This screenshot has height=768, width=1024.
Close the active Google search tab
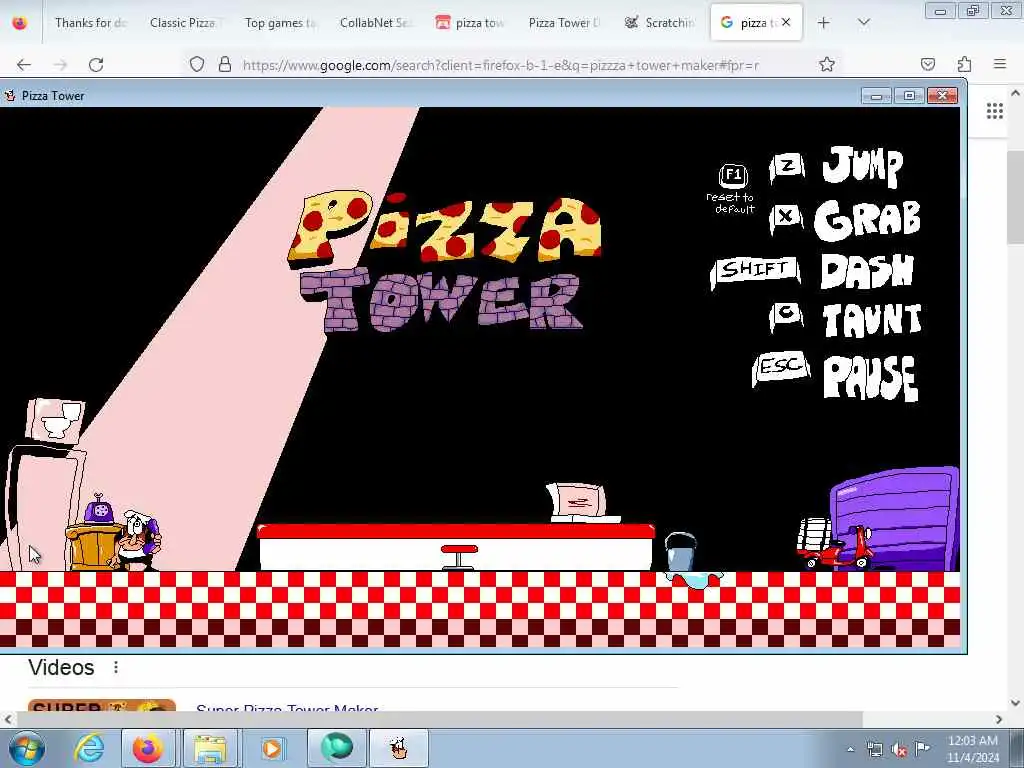tap(786, 22)
